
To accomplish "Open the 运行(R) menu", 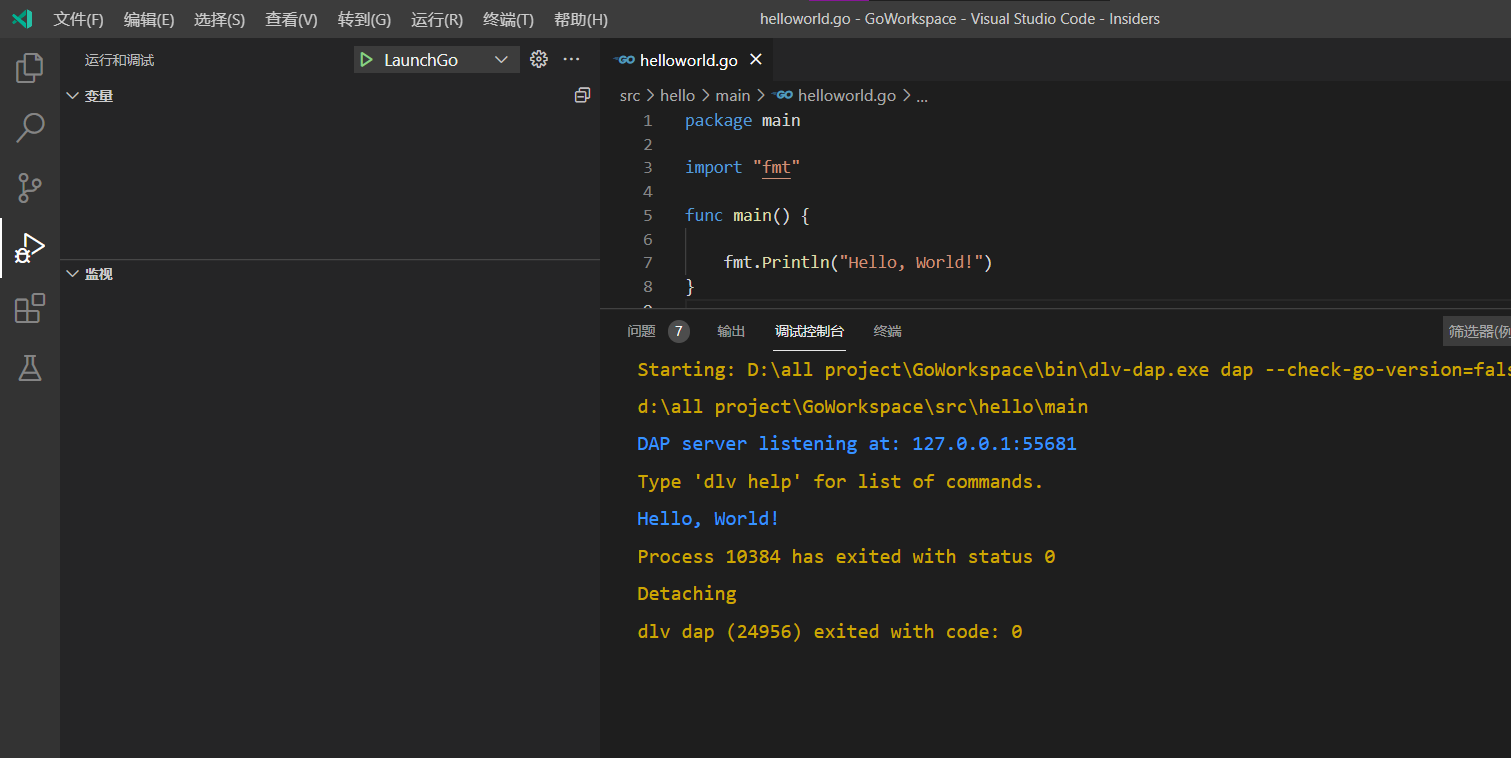I will pos(437,19).
